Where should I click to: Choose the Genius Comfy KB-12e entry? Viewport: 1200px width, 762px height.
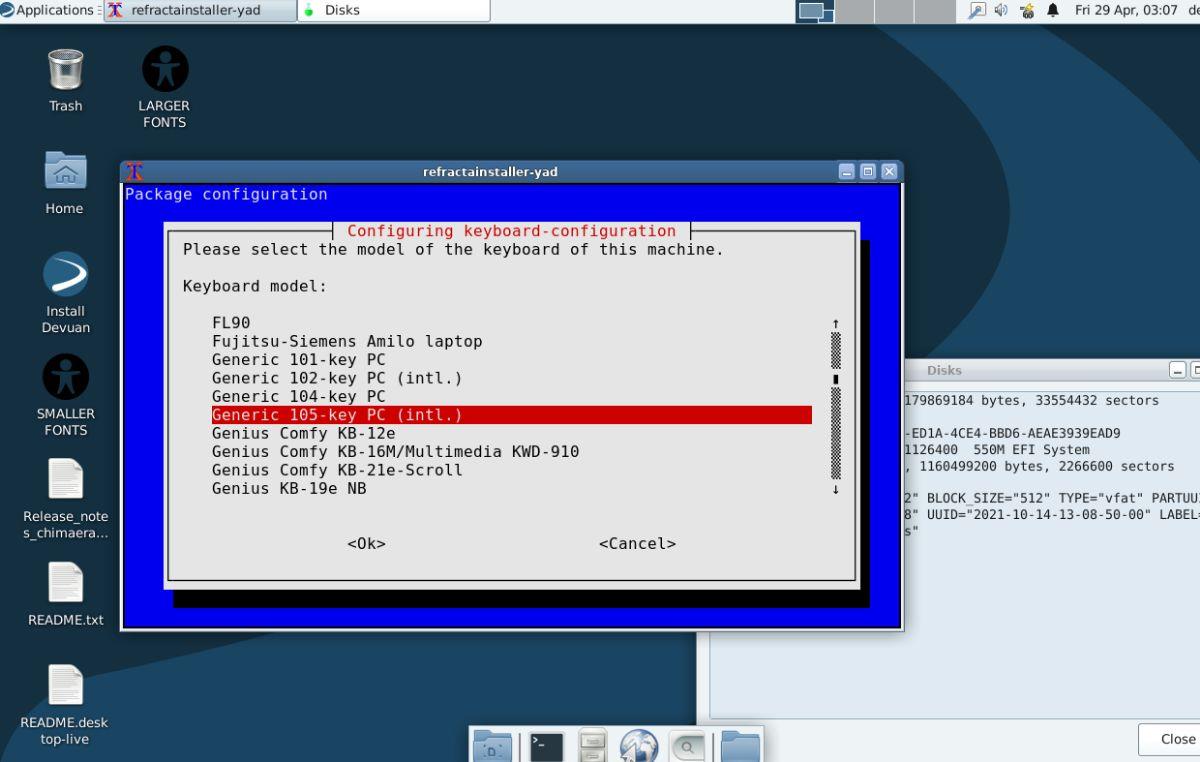(x=297, y=433)
